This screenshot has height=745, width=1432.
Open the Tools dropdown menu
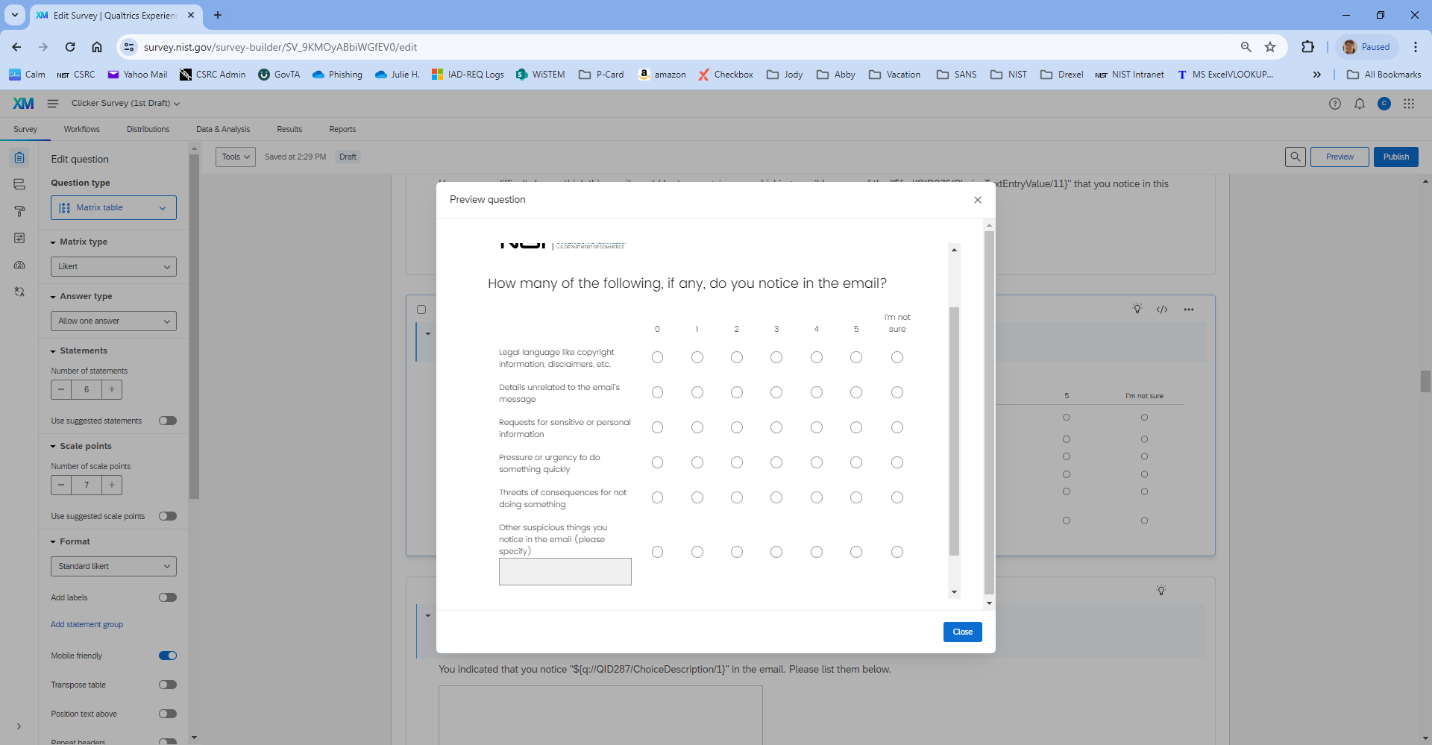click(x=236, y=157)
